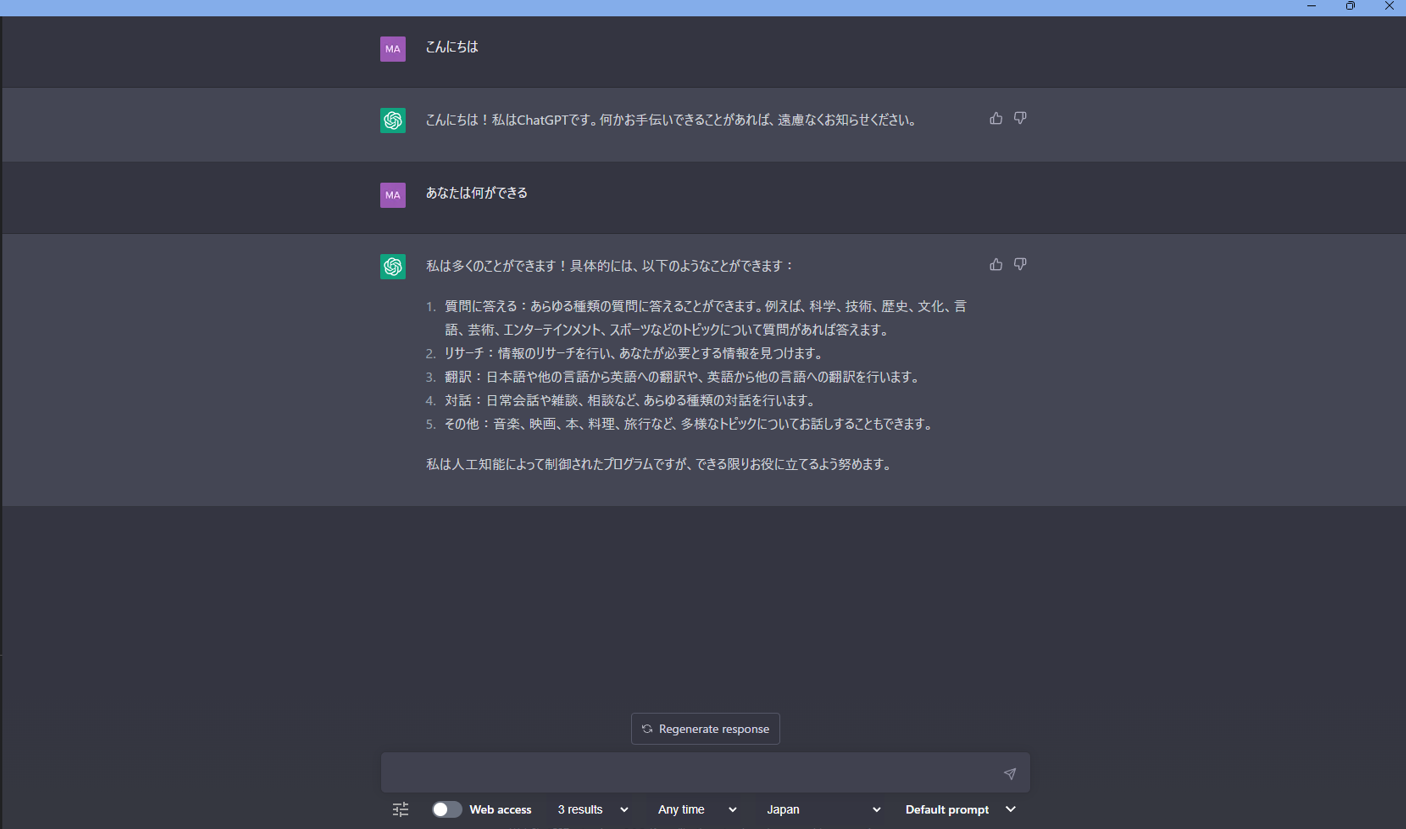Click the user message こんにちは

pos(452,47)
